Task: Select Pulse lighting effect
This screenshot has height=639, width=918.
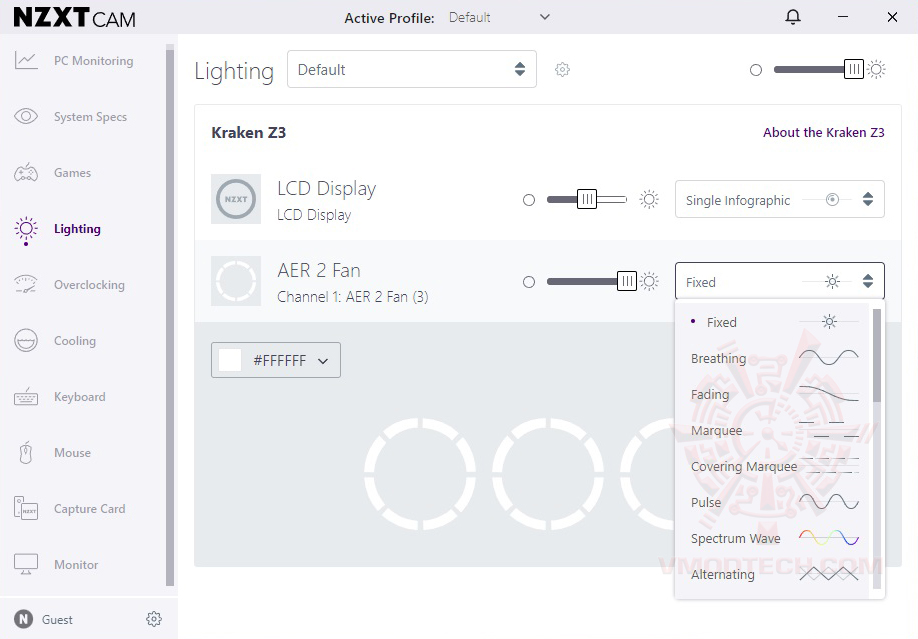Action: coord(774,502)
